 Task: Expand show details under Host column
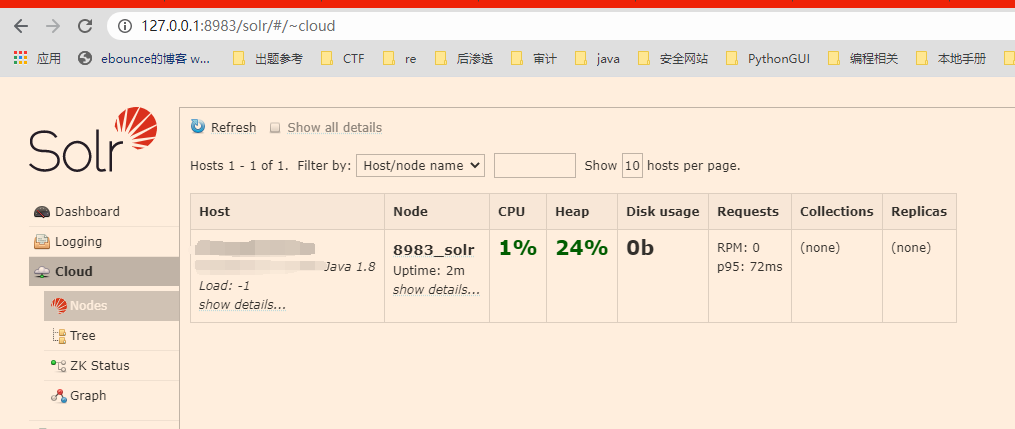click(242, 305)
